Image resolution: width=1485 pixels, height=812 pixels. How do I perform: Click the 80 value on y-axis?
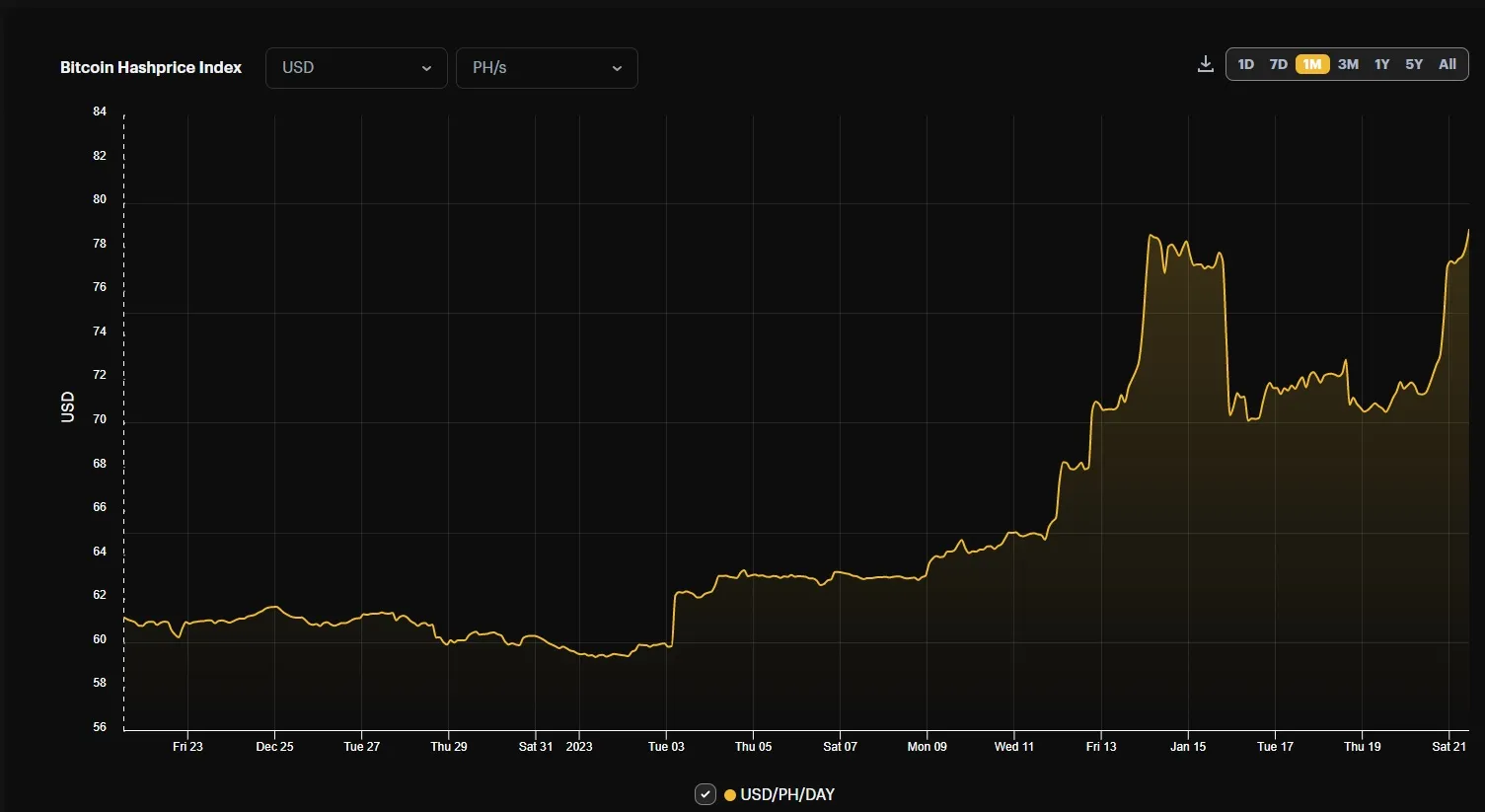[100, 199]
